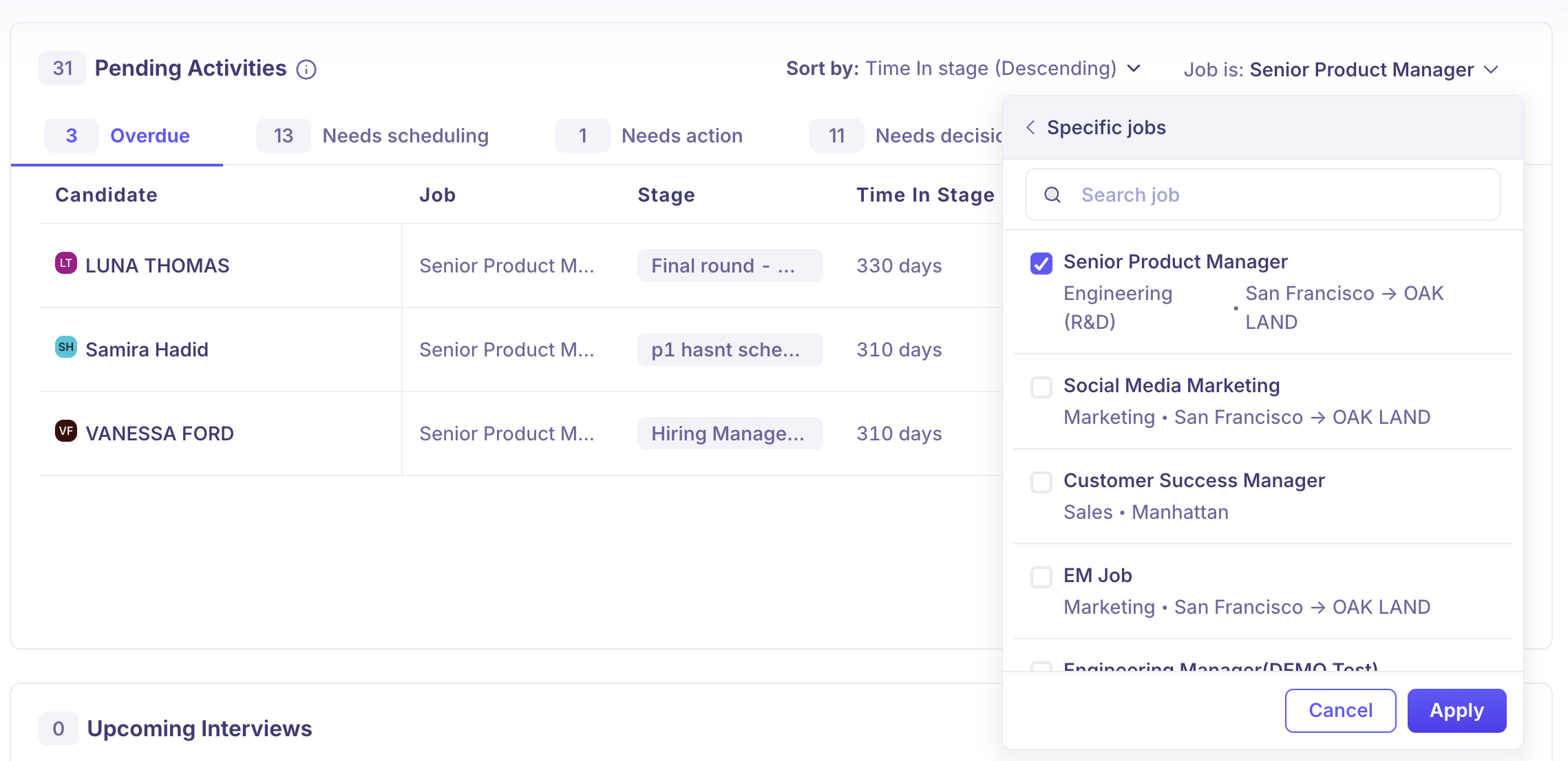1568x761 pixels.
Task: Click 330 days cell
Action: (x=899, y=266)
